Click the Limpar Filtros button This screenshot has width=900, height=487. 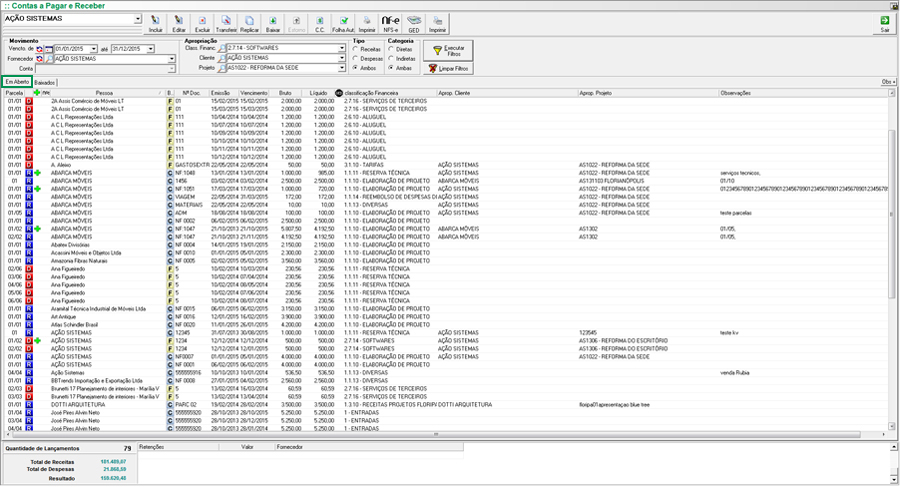point(447,68)
